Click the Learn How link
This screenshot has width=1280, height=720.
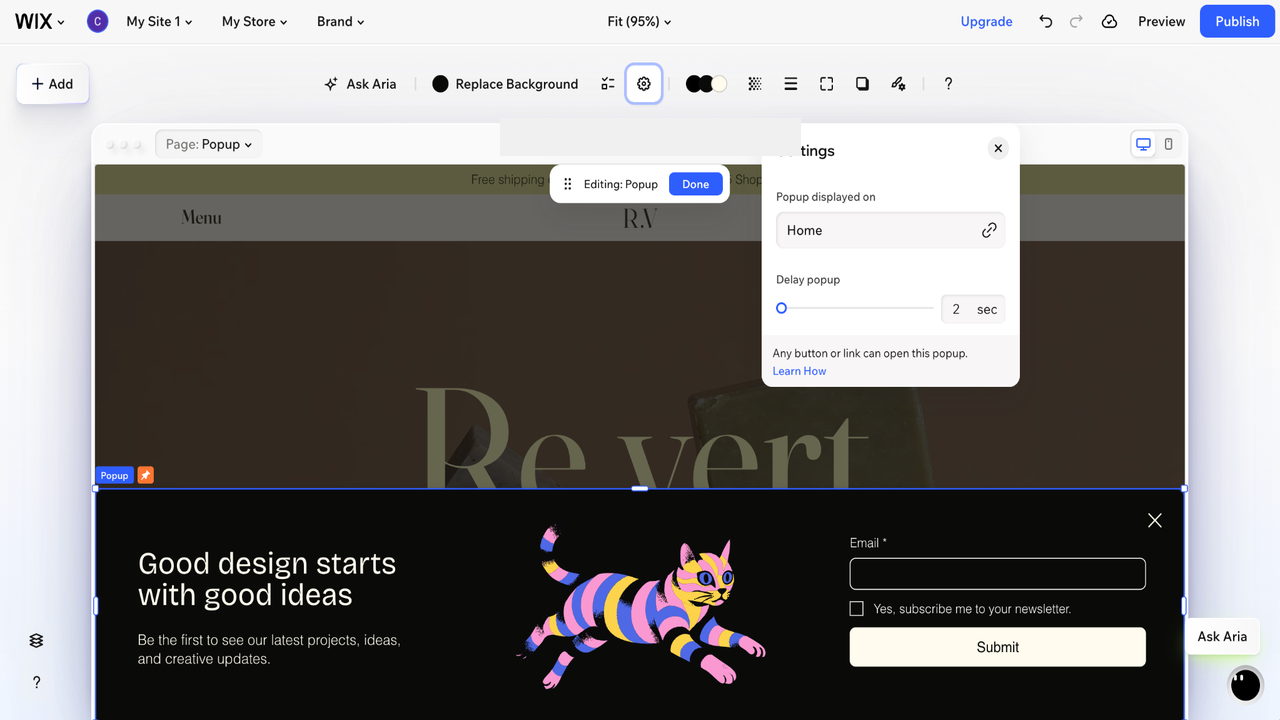click(799, 371)
